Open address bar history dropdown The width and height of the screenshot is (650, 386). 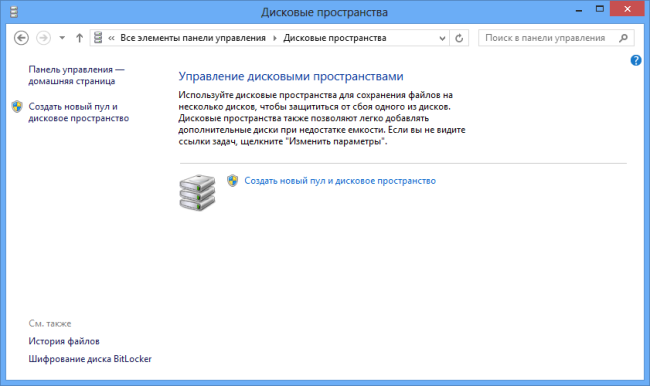442,38
